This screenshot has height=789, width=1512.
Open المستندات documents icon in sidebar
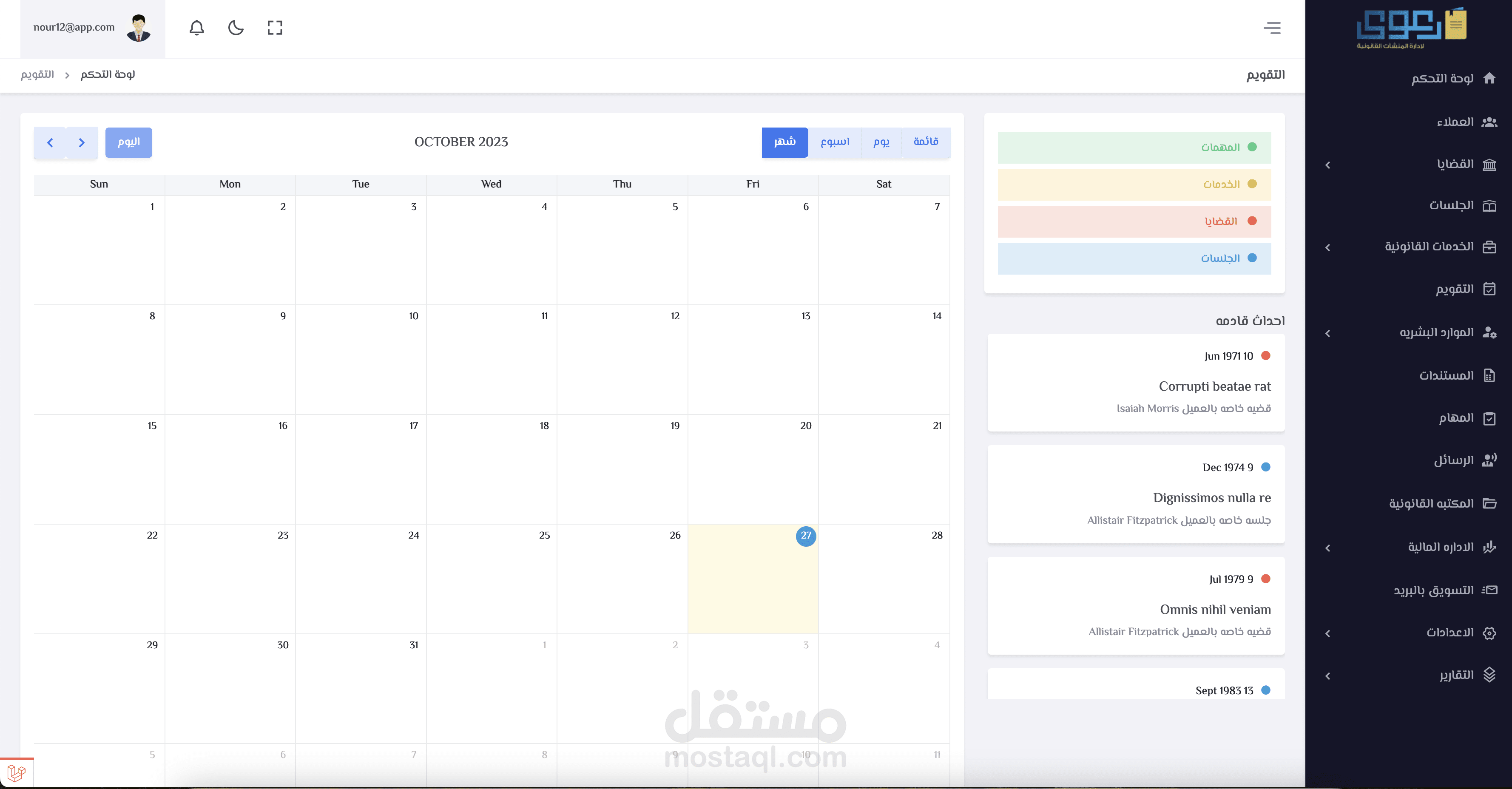1489,375
